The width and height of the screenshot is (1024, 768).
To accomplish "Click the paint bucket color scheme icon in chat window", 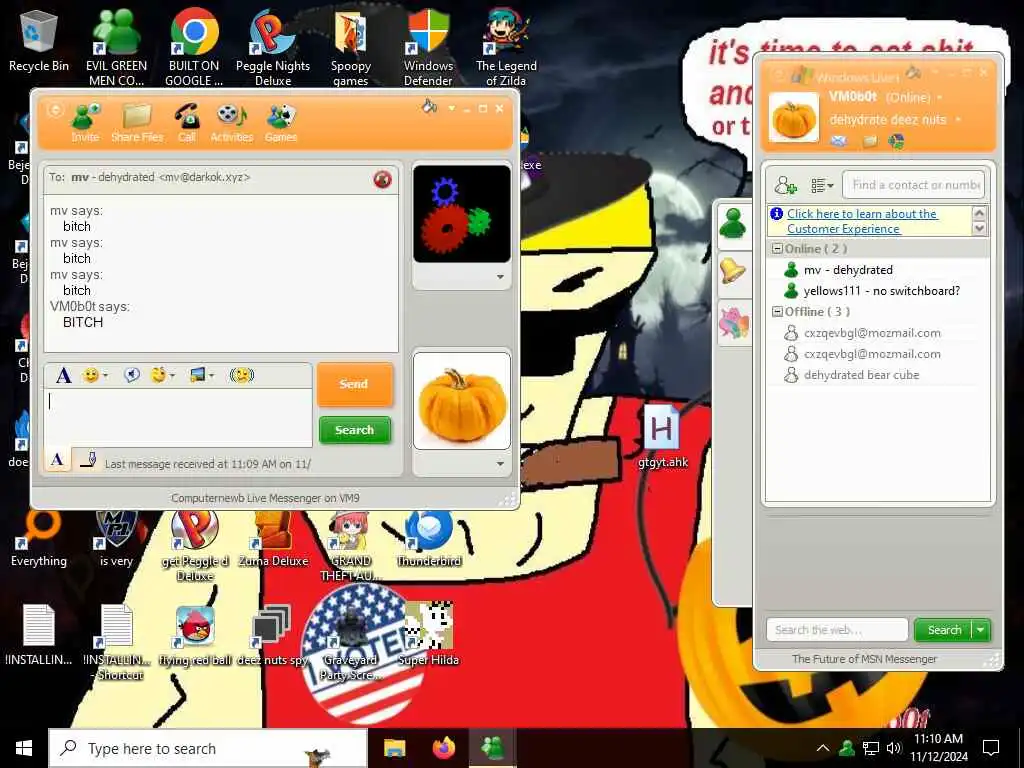I will (430, 106).
